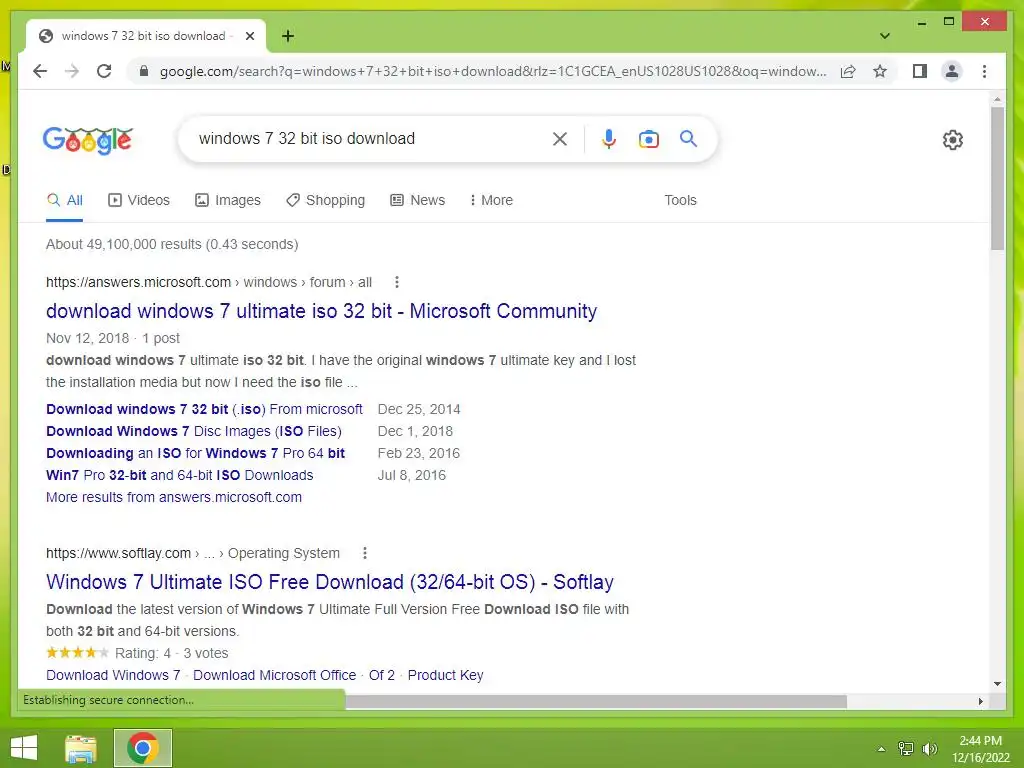
Task: Click the answers.microsoft.com URL breadcrumb
Action: (x=208, y=282)
